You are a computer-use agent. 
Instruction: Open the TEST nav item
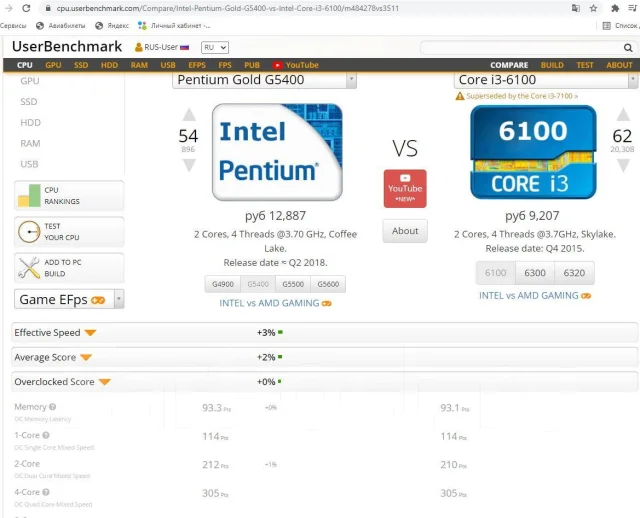pyautogui.click(x=584, y=65)
